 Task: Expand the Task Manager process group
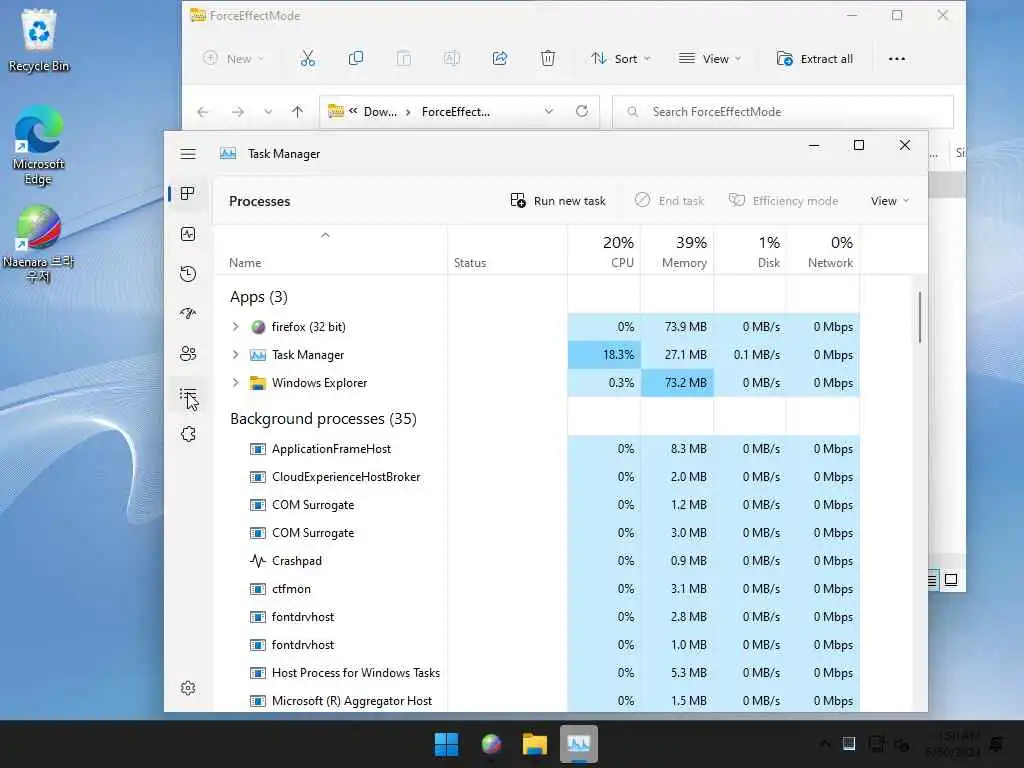tap(236, 355)
